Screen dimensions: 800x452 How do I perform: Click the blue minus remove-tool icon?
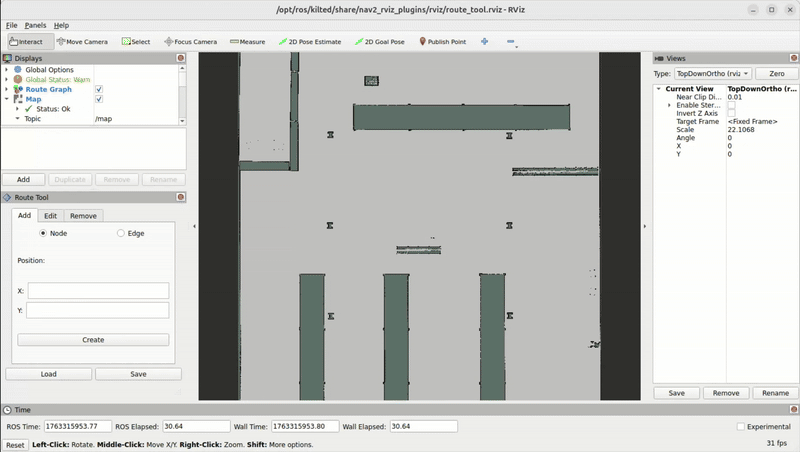coord(511,42)
